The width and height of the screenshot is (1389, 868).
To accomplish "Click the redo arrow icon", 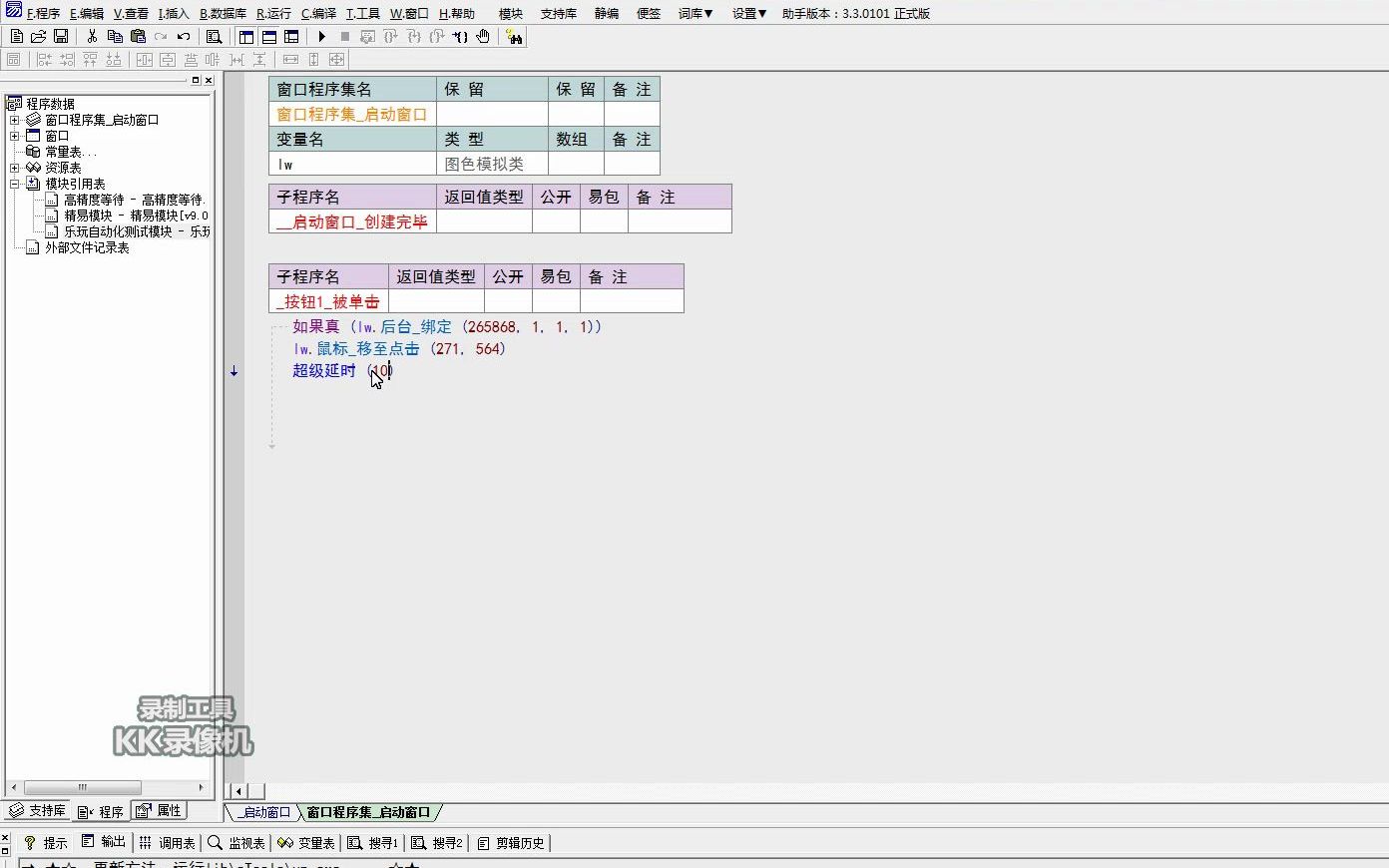I will pos(161,37).
